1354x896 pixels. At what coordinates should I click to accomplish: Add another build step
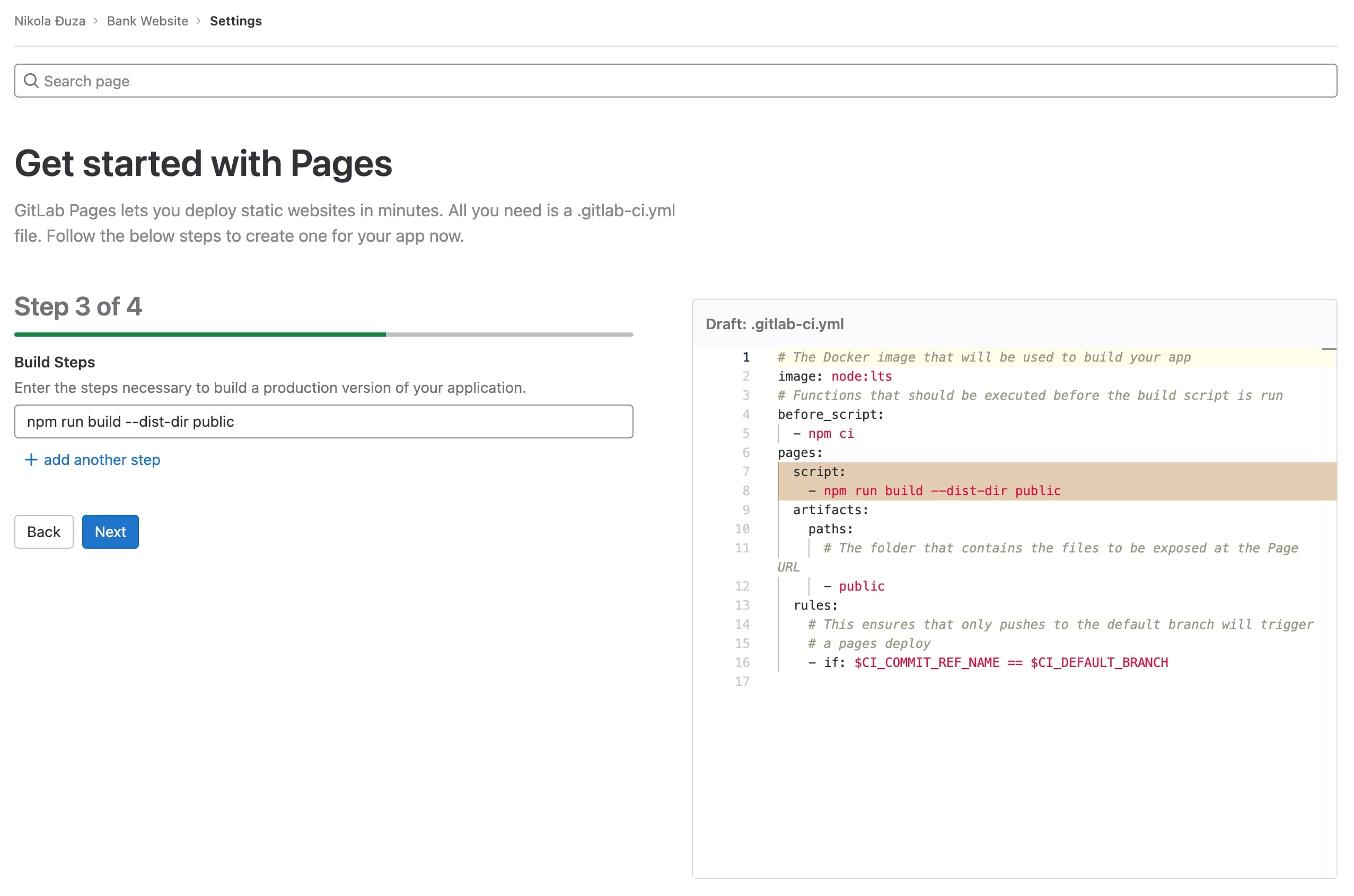point(102,460)
